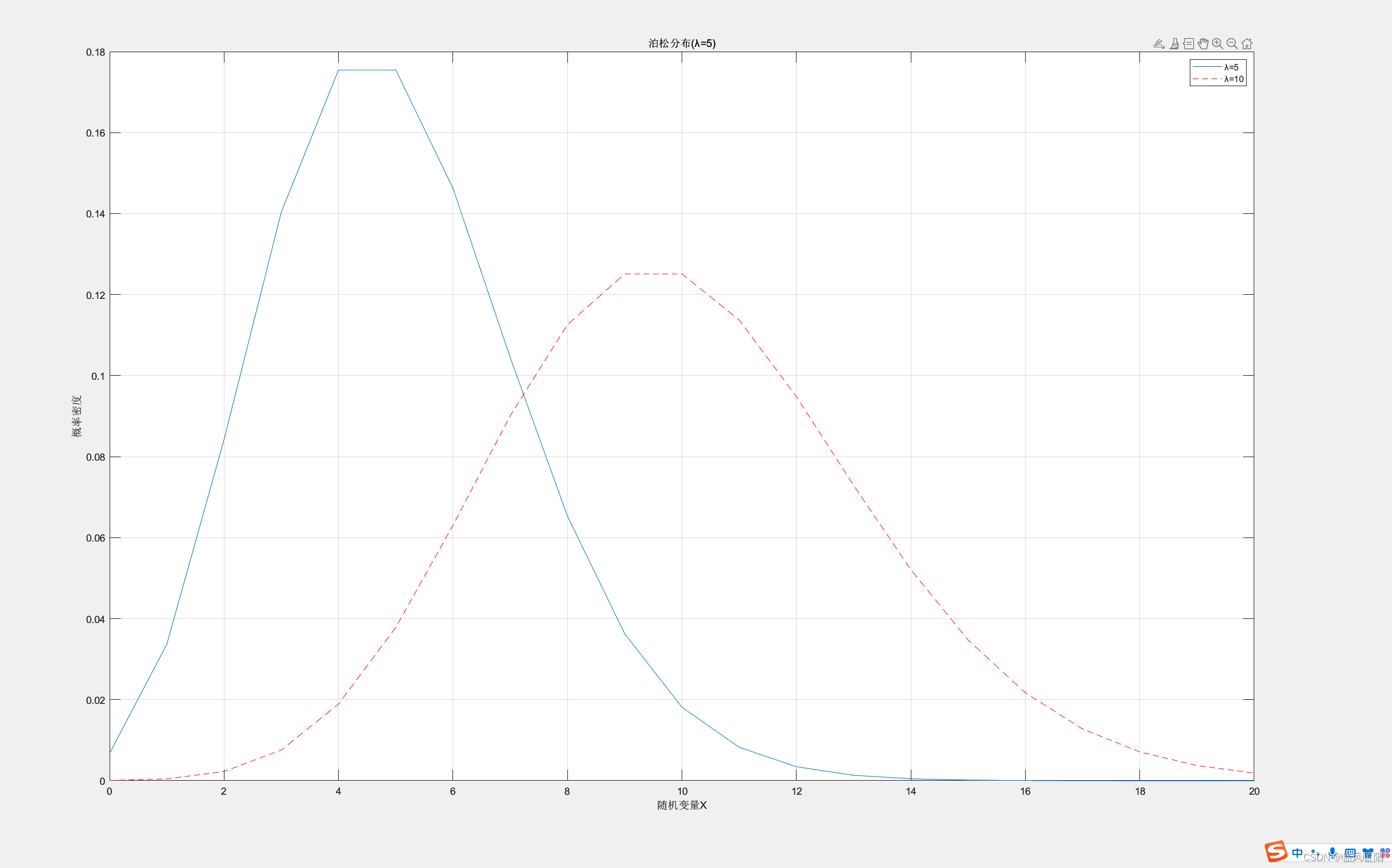Screen dimensions: 1392x868
Task: Toggle punctuation mode in Sogou bar
Action: click(x=1314, y=853)
